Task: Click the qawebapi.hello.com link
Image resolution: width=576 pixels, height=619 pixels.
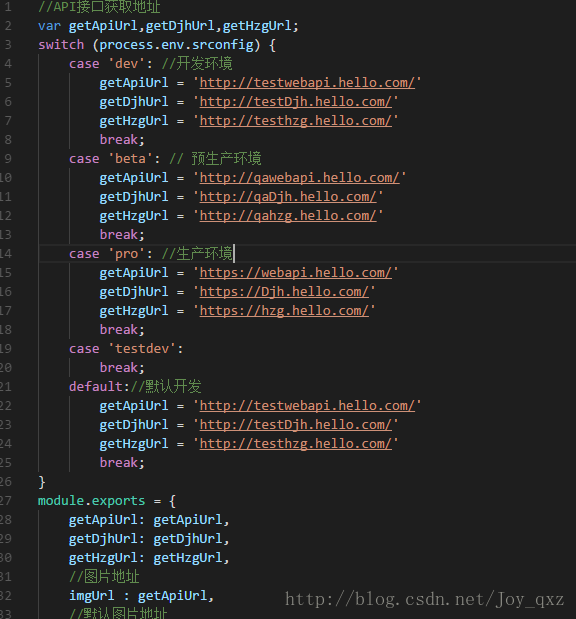Action: pyautogui.click(x=300, y=178)
